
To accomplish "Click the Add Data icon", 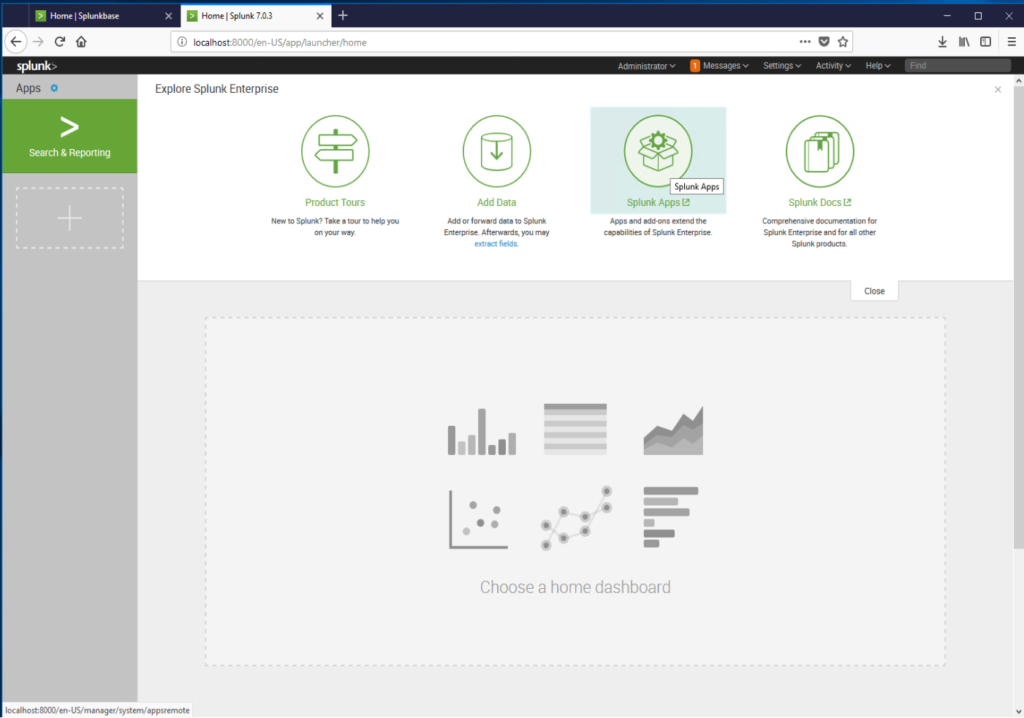I will tap(496, 150).
